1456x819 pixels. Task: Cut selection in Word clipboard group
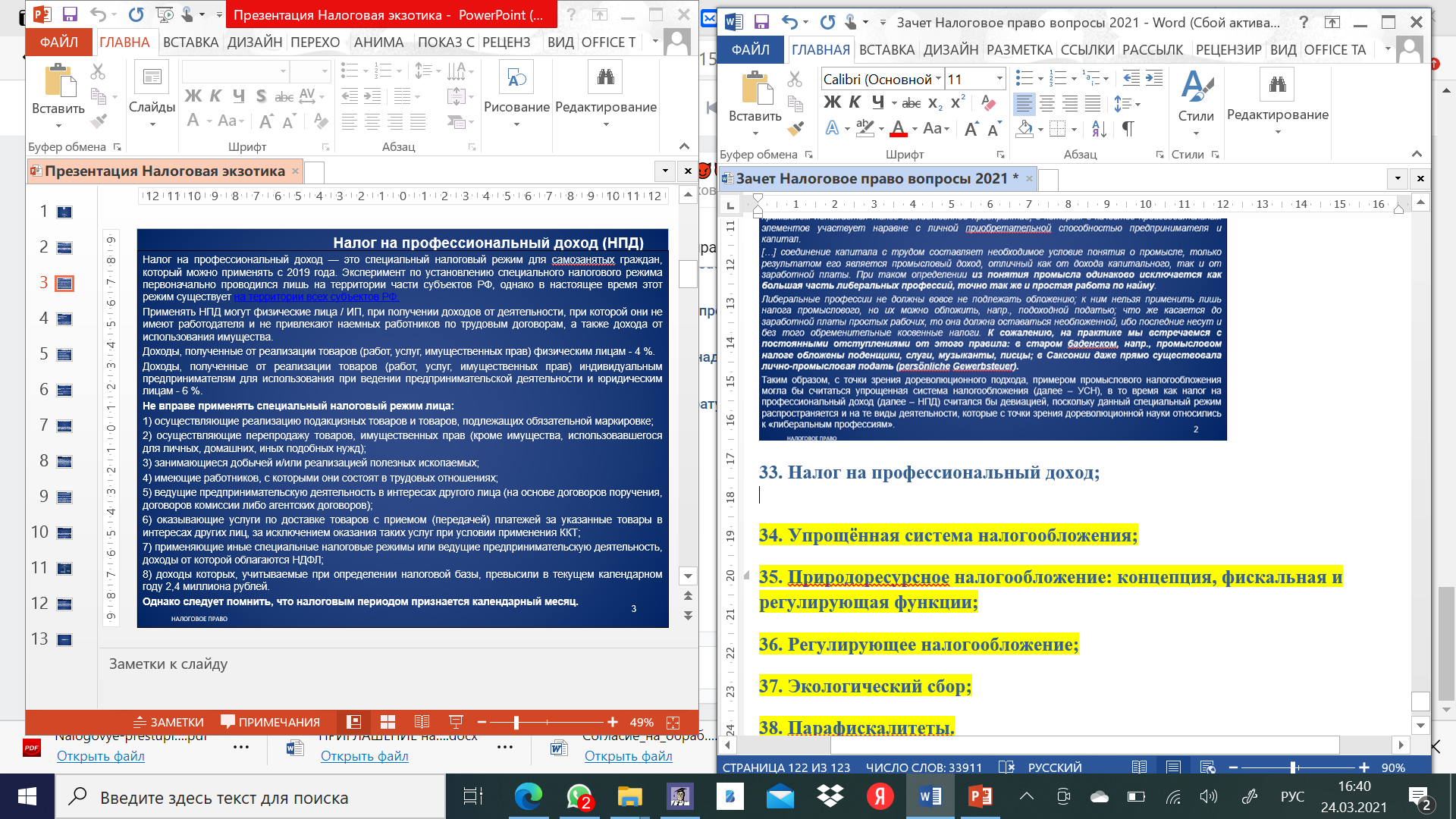click(x=795, y=78)
